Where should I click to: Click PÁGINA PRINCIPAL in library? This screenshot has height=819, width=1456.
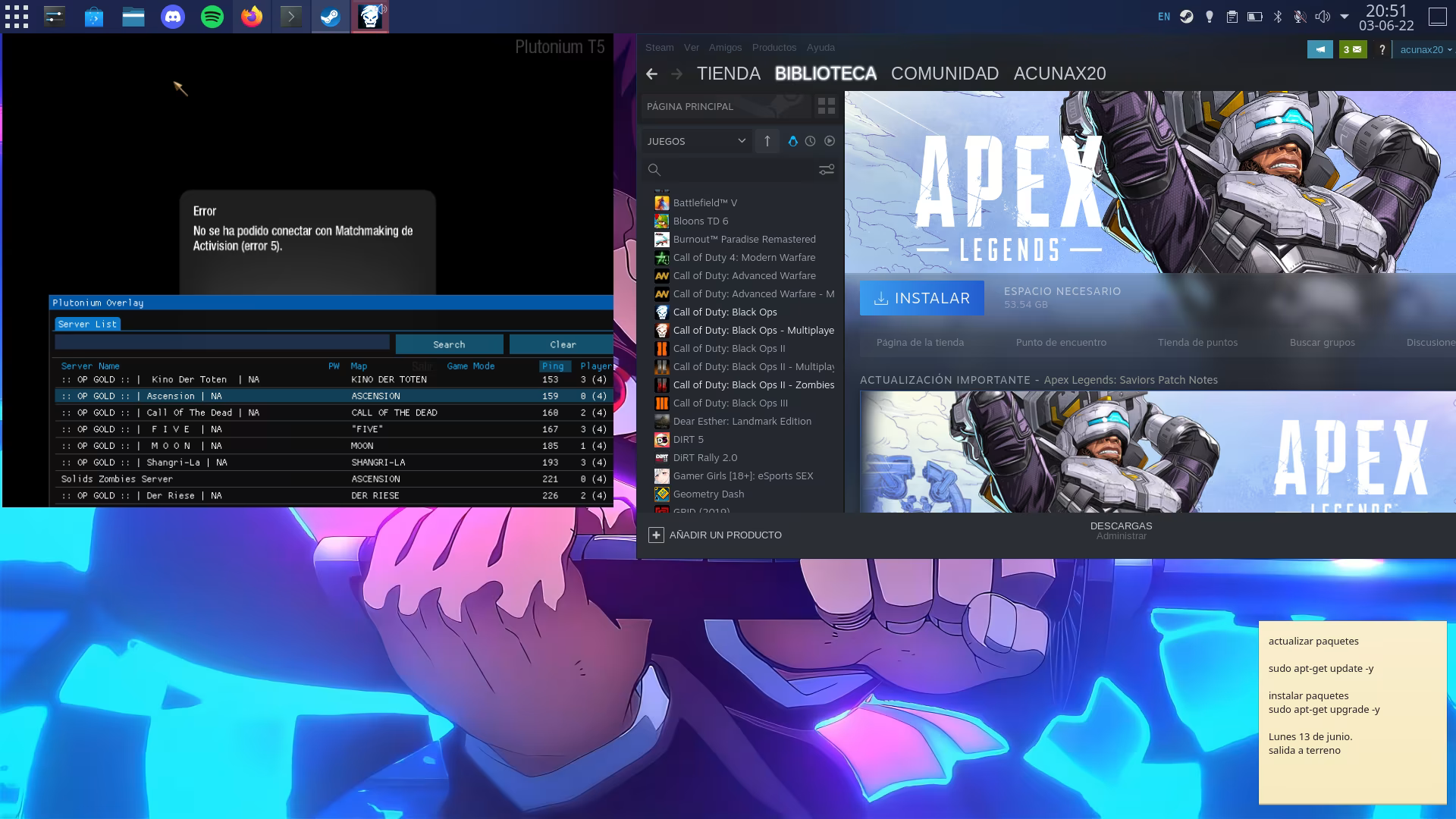click(x=726, y=106)
